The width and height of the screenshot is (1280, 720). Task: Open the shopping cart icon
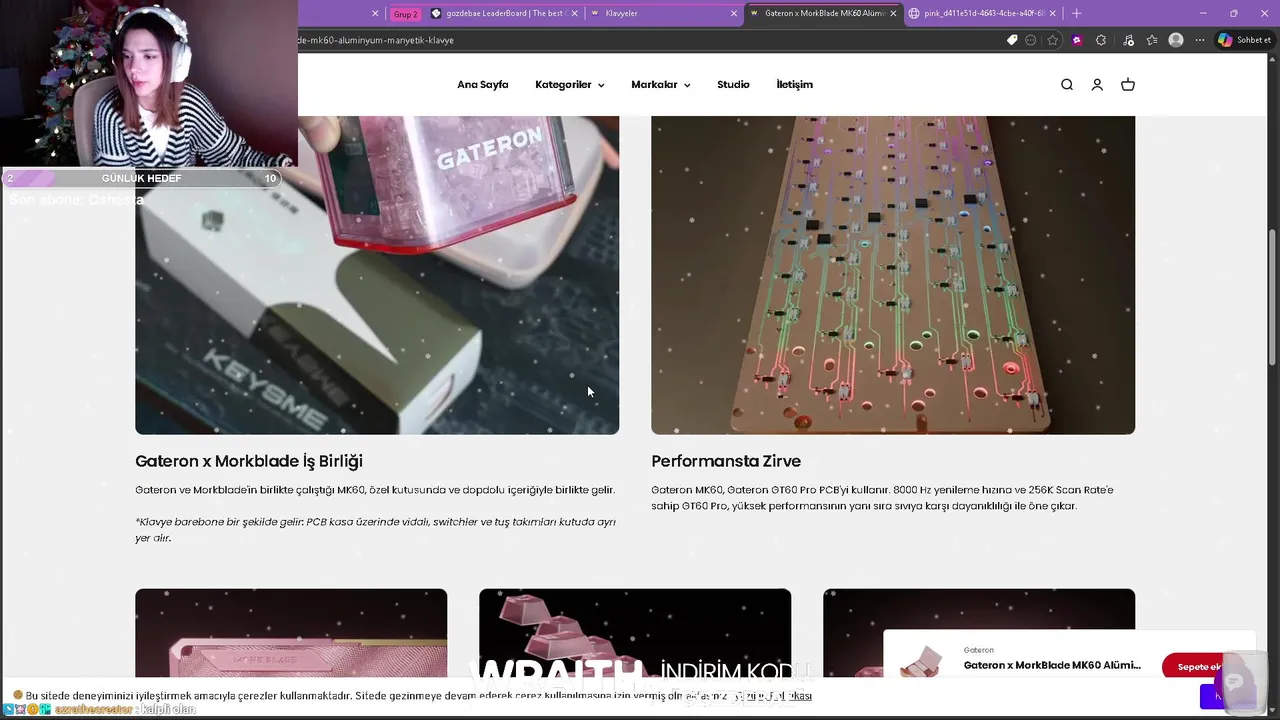coord(1128,85)
